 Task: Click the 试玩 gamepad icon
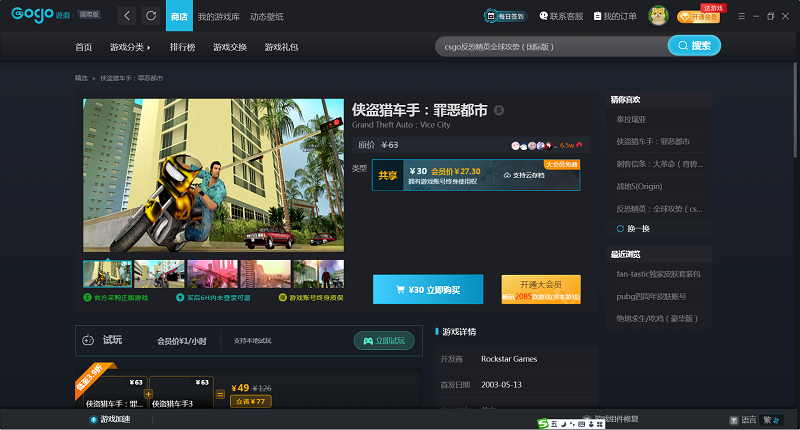coord(88,340)
